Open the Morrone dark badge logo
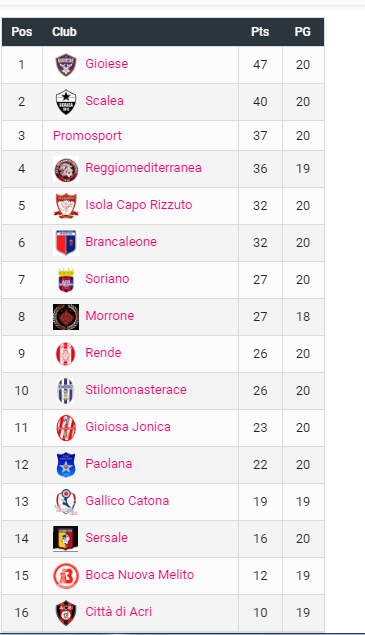 [x=66, y=317]
